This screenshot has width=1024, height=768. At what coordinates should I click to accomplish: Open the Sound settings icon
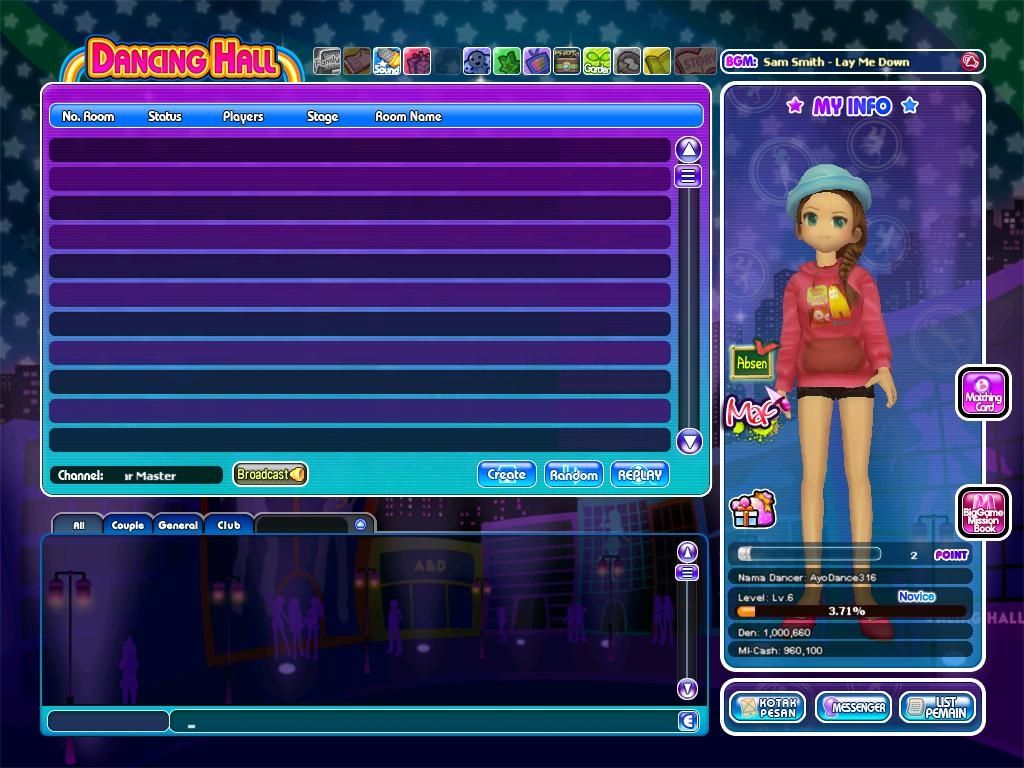(387, 61)
